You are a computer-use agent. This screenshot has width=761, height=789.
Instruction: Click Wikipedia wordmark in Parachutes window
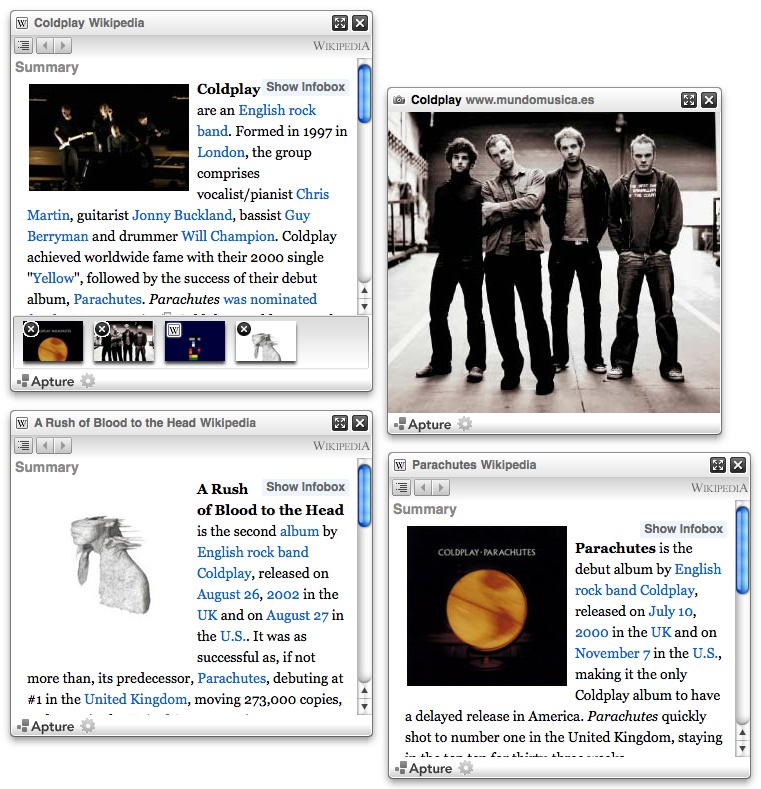[719, 488]
